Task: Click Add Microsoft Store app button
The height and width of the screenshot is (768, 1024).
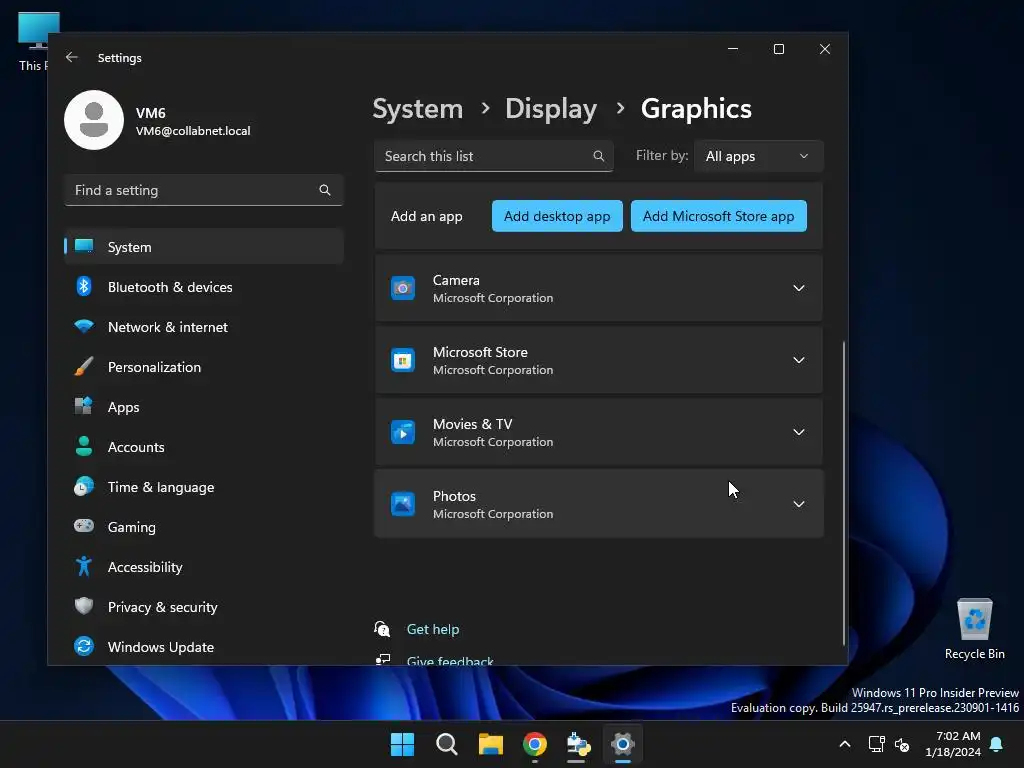Action: [x=718, y=216]
